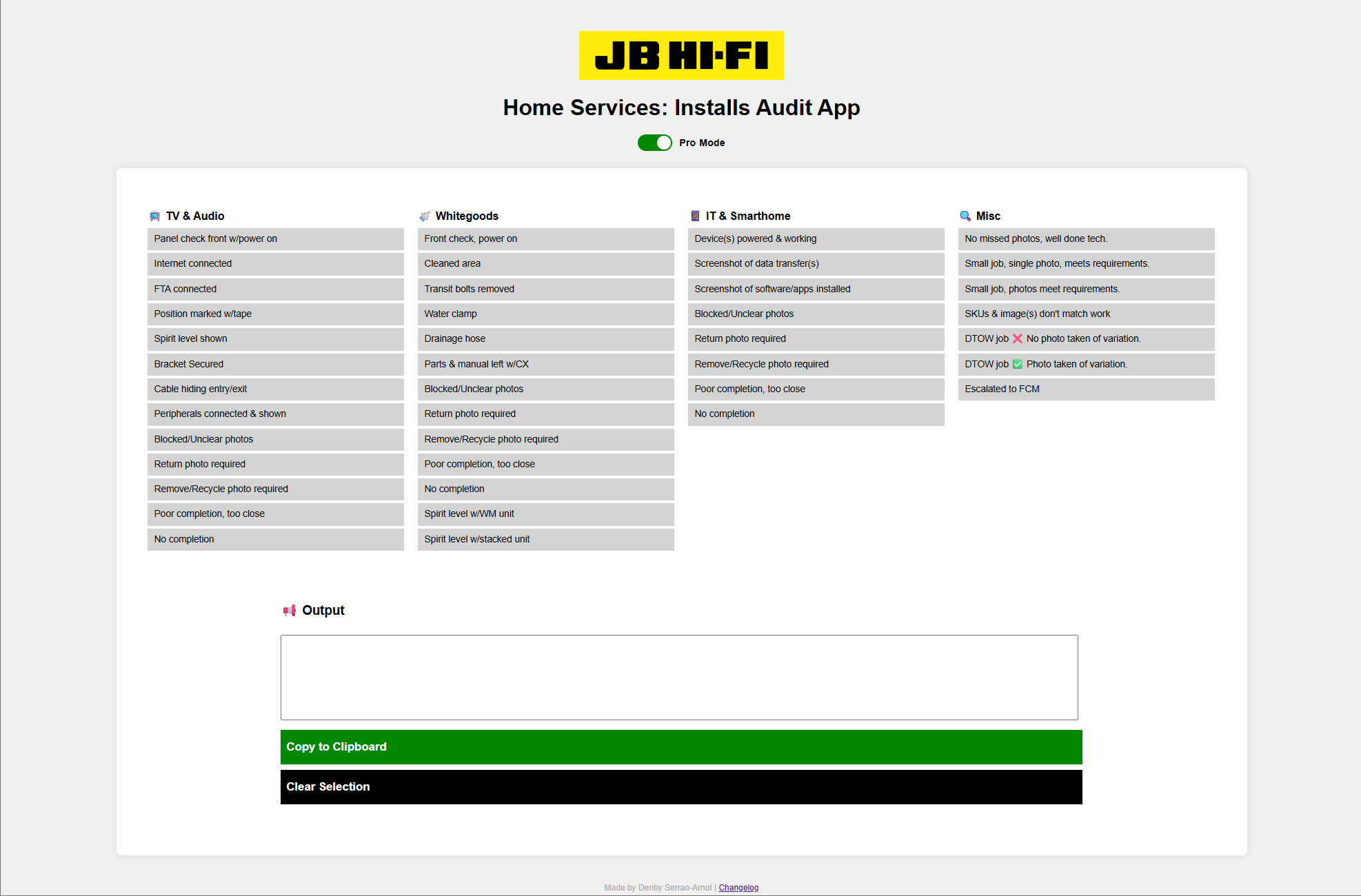Select Blocked/Unclear photos under Whitegoods
The width and height of the screenshot is (1361, 896).
[x=546, y=389]
